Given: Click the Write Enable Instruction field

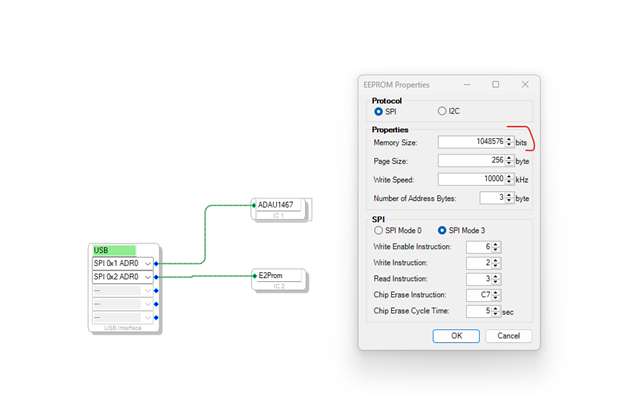Looking at the screenshot, I should click(x=479, y=247).
